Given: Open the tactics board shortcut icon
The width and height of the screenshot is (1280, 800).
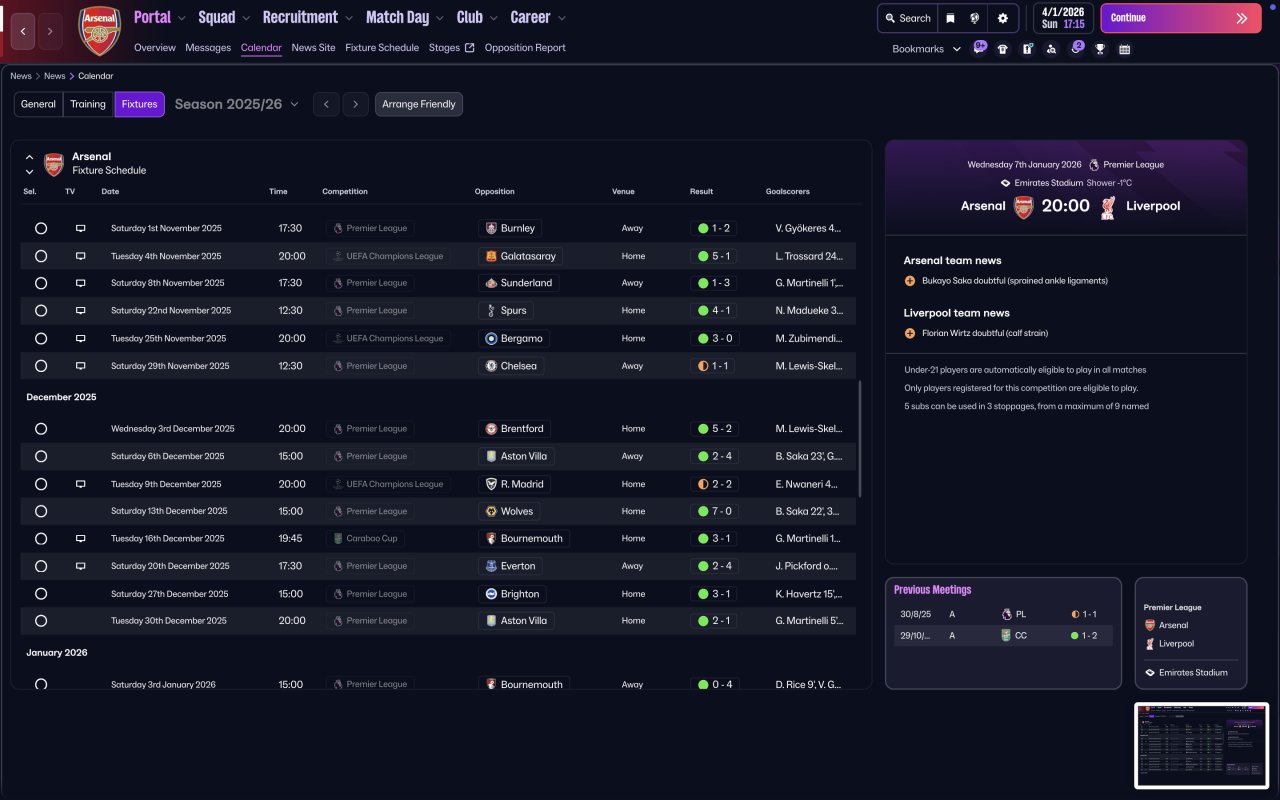Looking at the screenshot, I should (1027, 49).
